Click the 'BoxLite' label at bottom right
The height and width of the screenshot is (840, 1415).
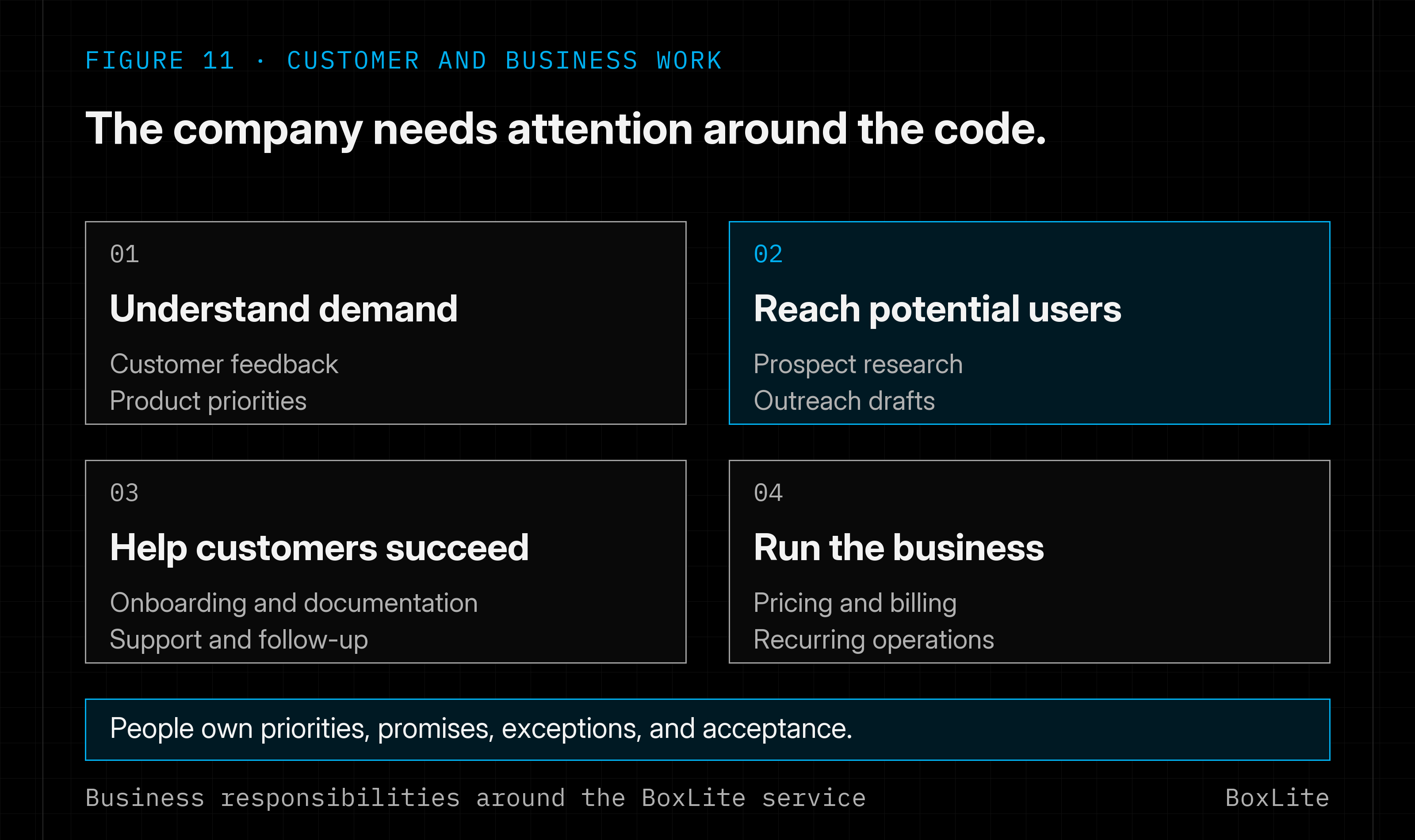click(1277, 798)
